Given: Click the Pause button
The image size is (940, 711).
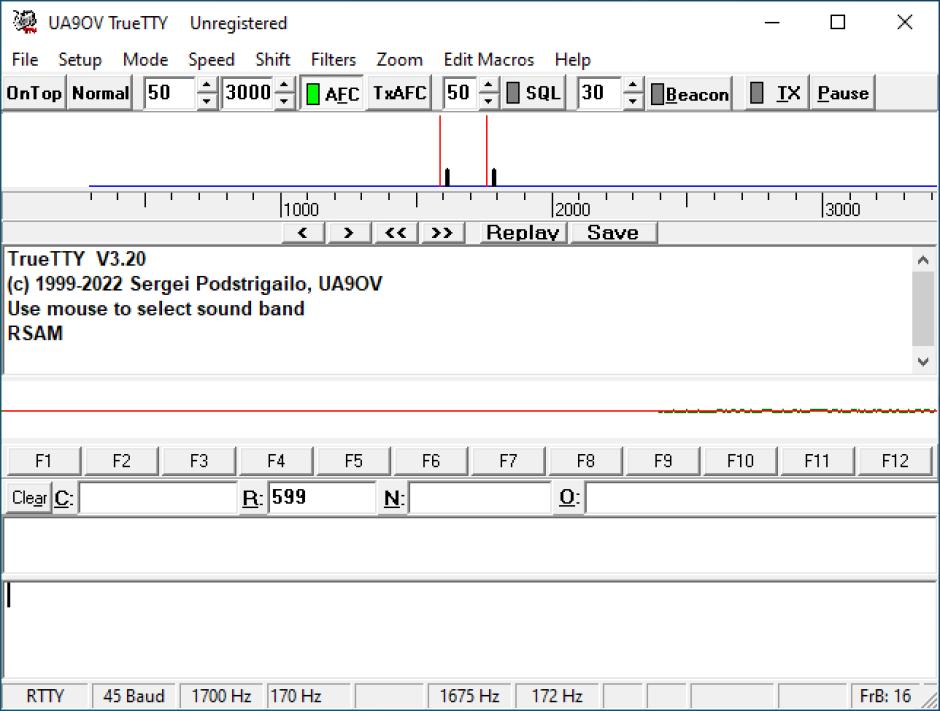Looking at the screenshot, I should [x=843, y=93].
